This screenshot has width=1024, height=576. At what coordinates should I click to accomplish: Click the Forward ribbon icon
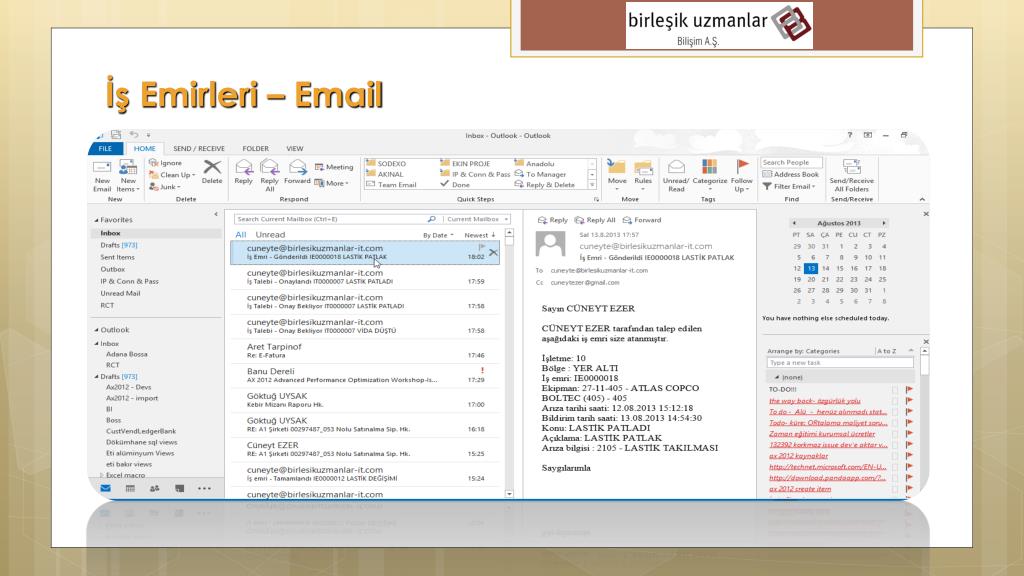pos(297,167)
